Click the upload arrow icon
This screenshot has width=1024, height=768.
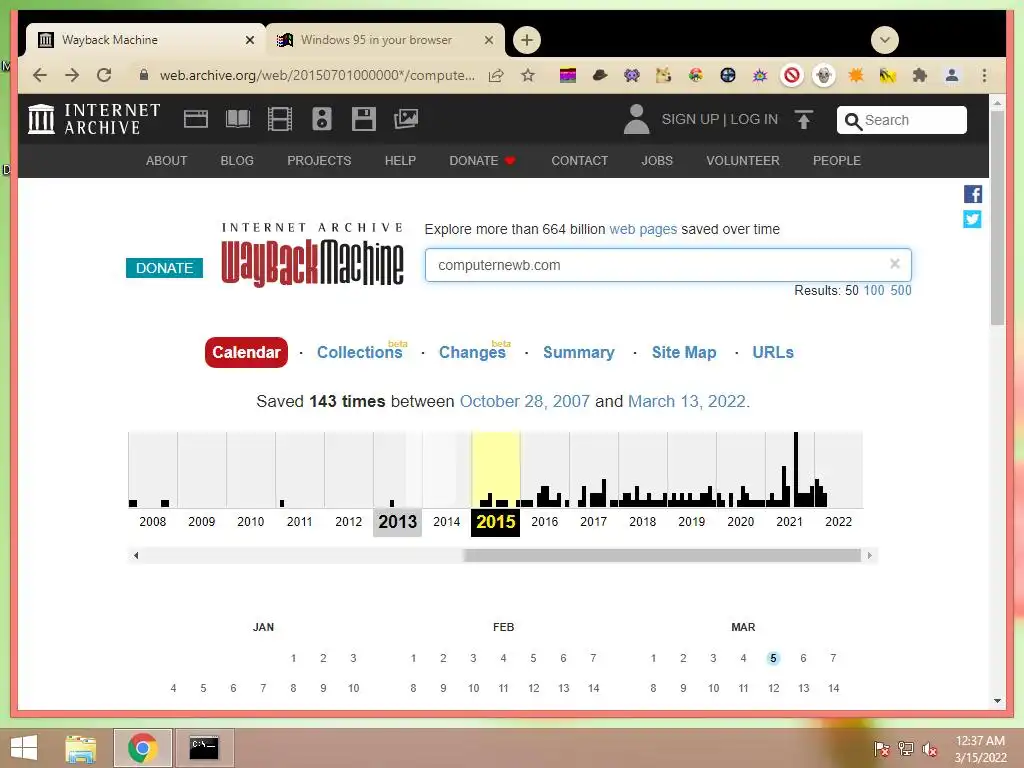pyautogui.click(x=804, y=119)
